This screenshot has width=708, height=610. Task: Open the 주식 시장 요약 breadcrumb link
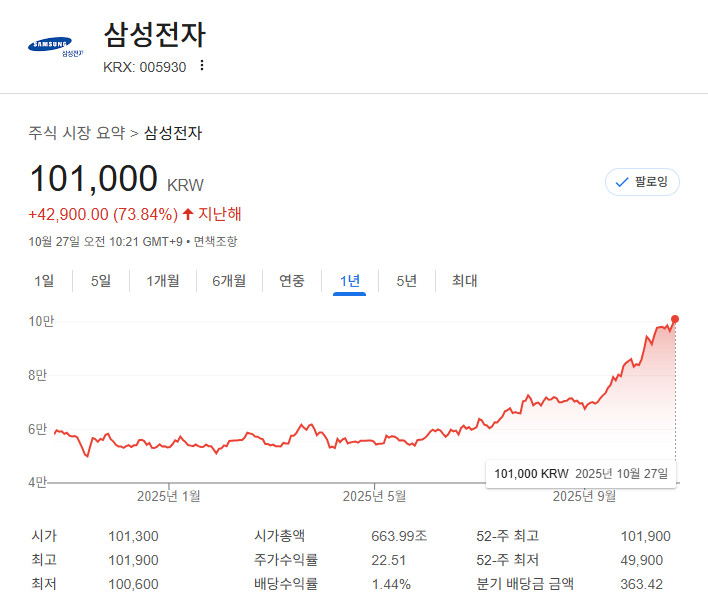pos(77,133)
